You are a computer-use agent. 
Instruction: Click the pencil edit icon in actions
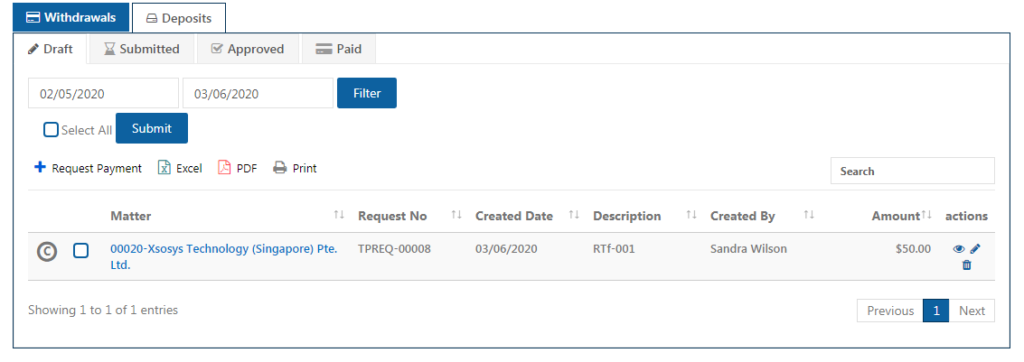pos(975,249)
